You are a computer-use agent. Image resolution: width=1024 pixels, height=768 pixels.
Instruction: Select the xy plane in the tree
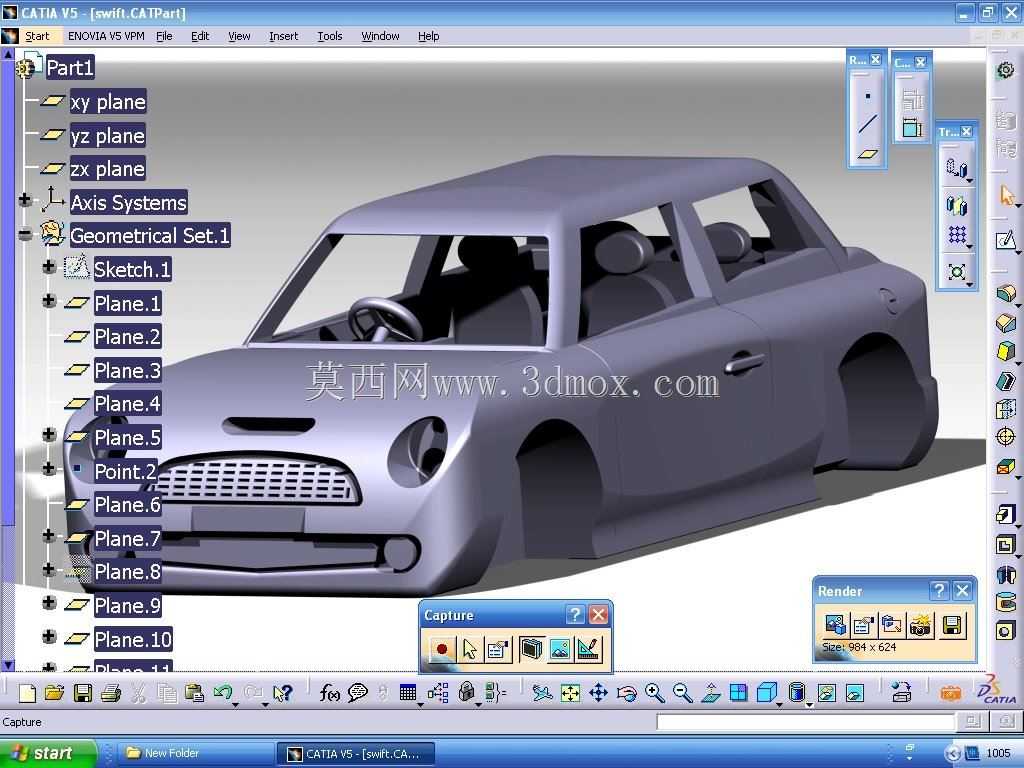pyautogui.click(x=108, y=102)
